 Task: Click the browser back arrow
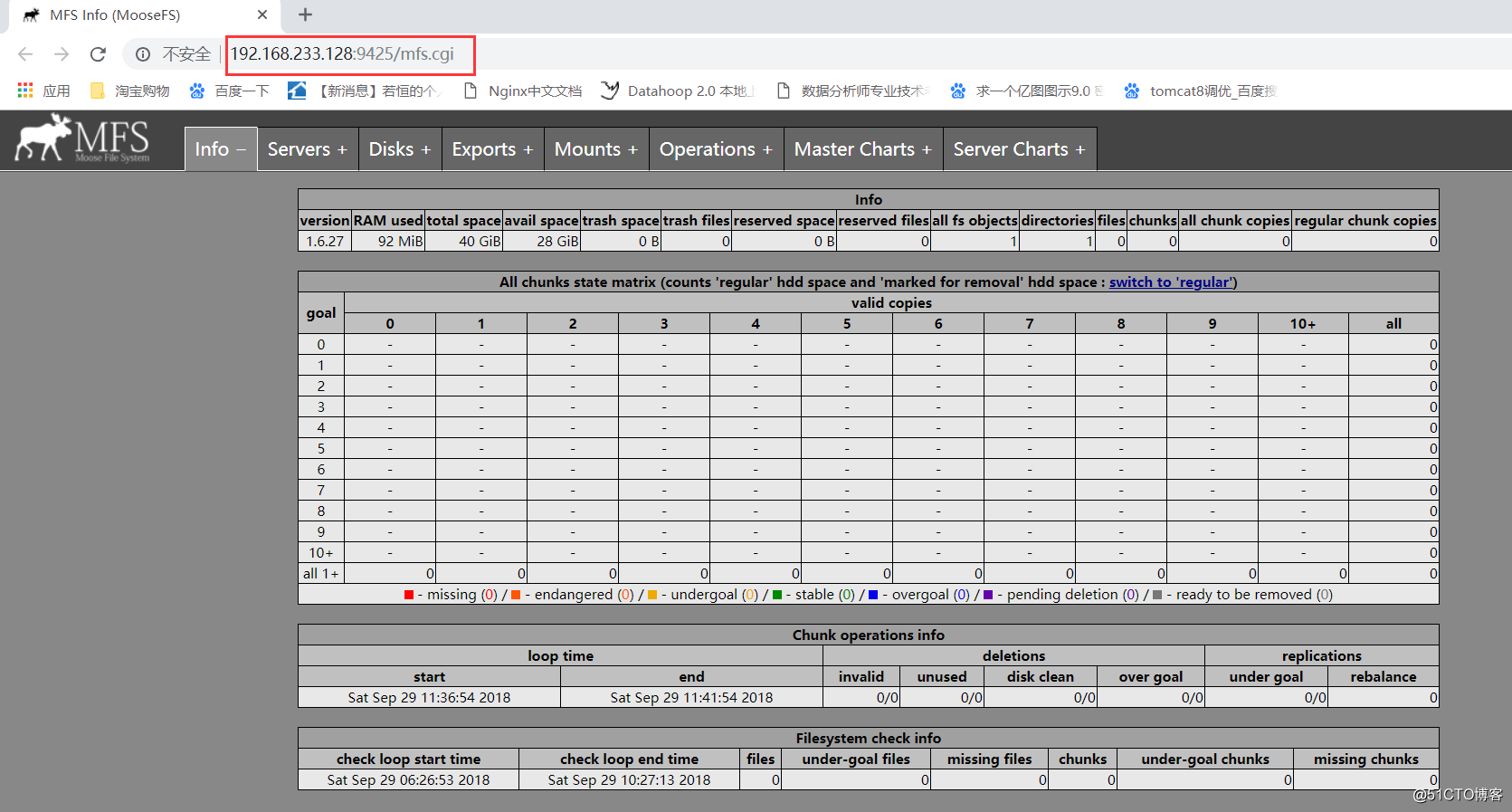25,54
